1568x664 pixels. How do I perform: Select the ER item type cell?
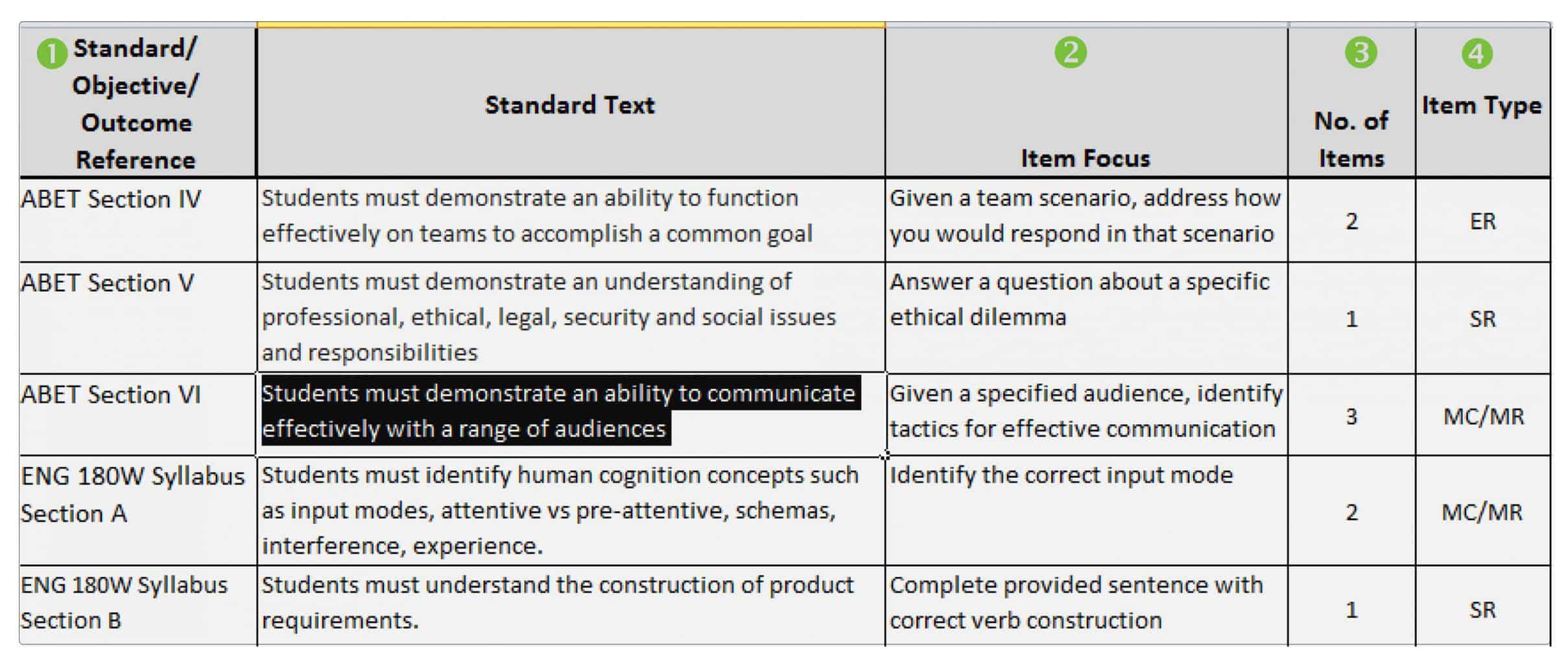(1483, 220)
